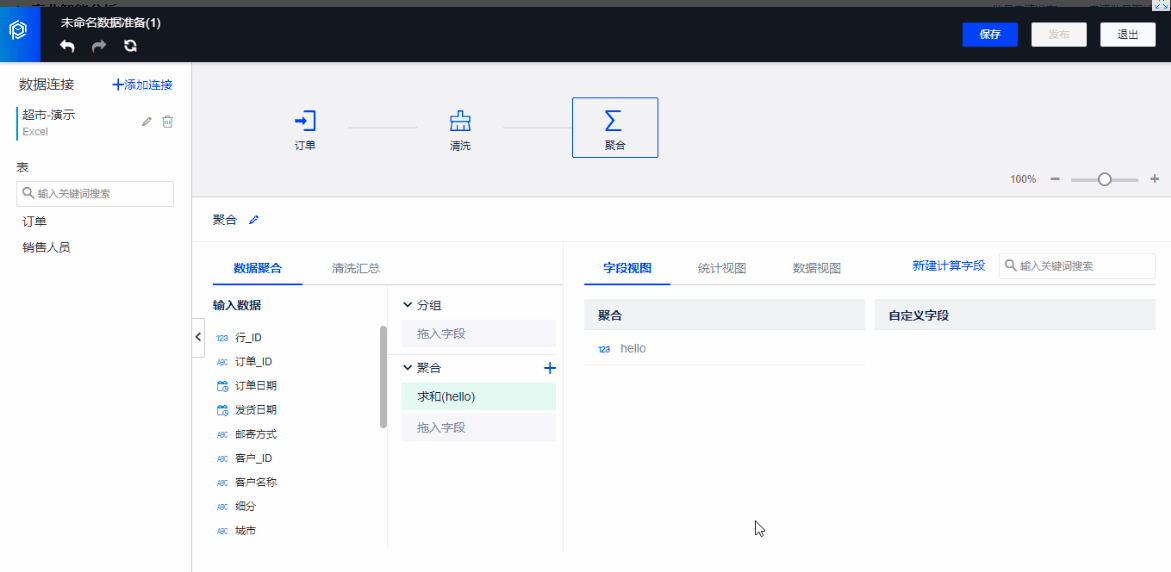
Task: Open the 数据视图 tab
Action: click(x=817, y=268)
